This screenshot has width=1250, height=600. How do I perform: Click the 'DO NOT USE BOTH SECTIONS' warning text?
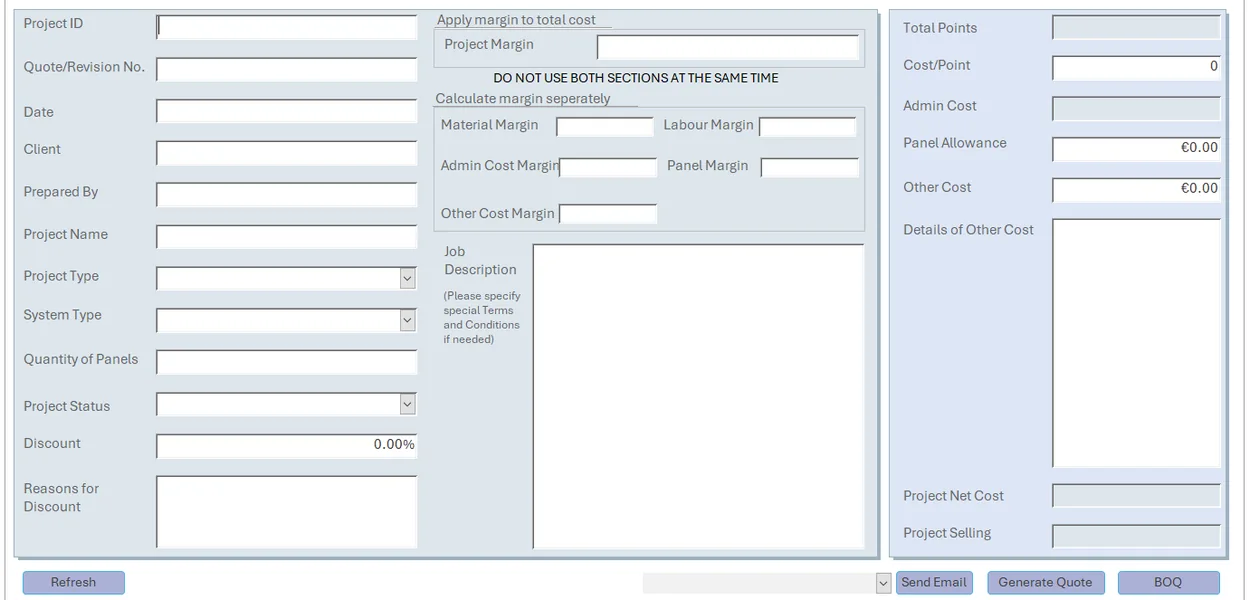[x=636, y=78]
